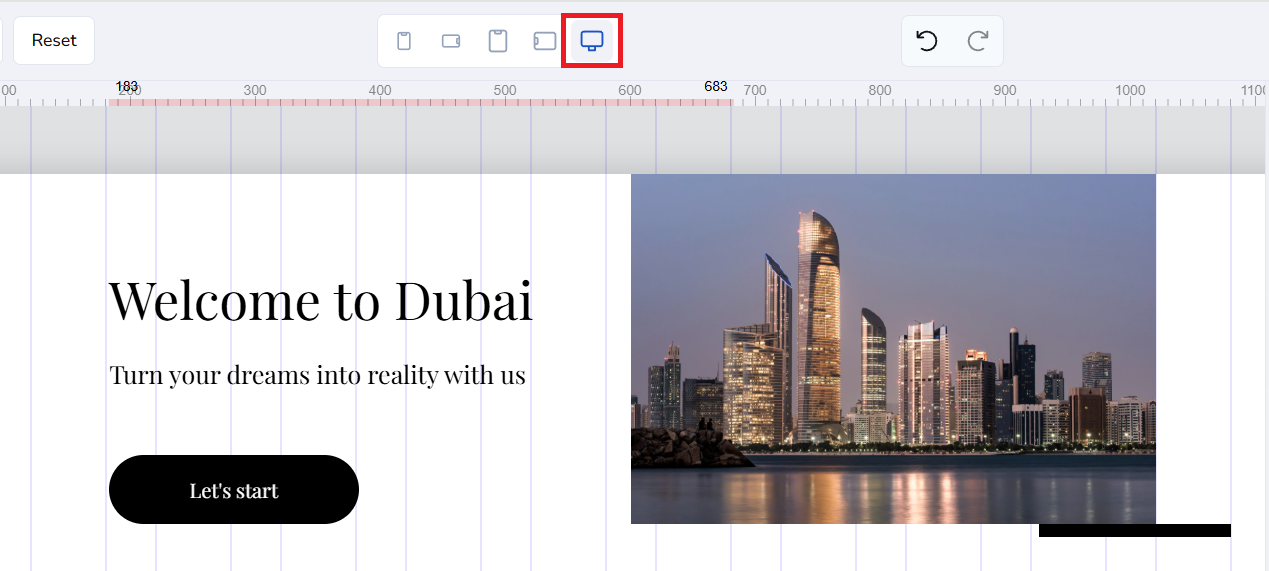Switch to tablet landscape viewport
The width and height of the screenshot is (1269, 571).
(x=544, y=41)
